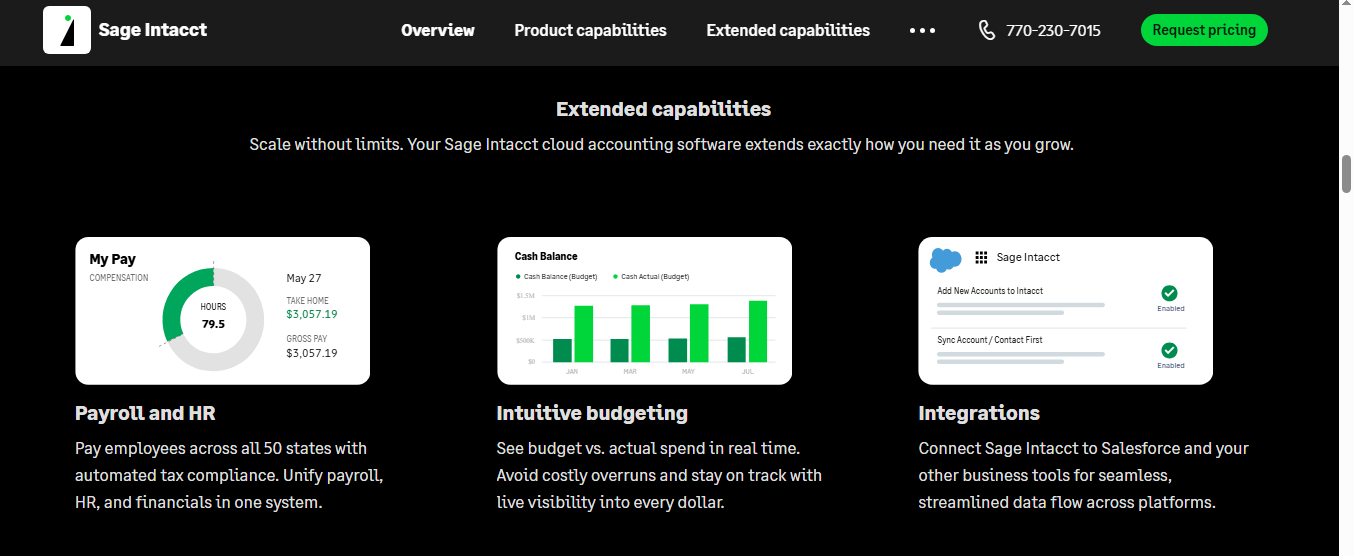Viewport: 1354px width, 556px height.
Task: Expand the three-dot more menu
Action: click(922, 30)
